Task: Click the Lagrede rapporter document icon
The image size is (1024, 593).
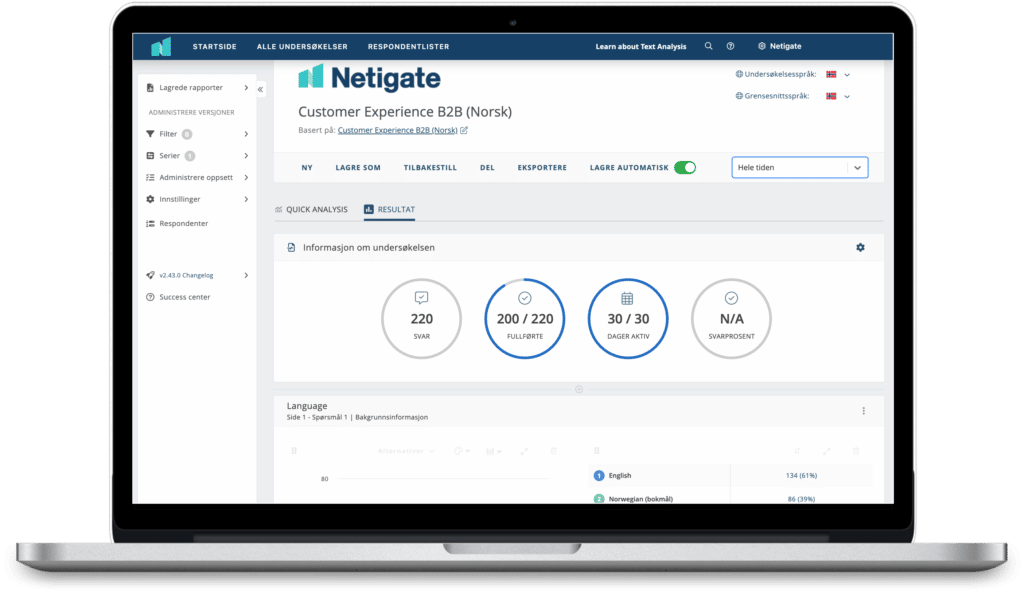Action: pos(150,88)
